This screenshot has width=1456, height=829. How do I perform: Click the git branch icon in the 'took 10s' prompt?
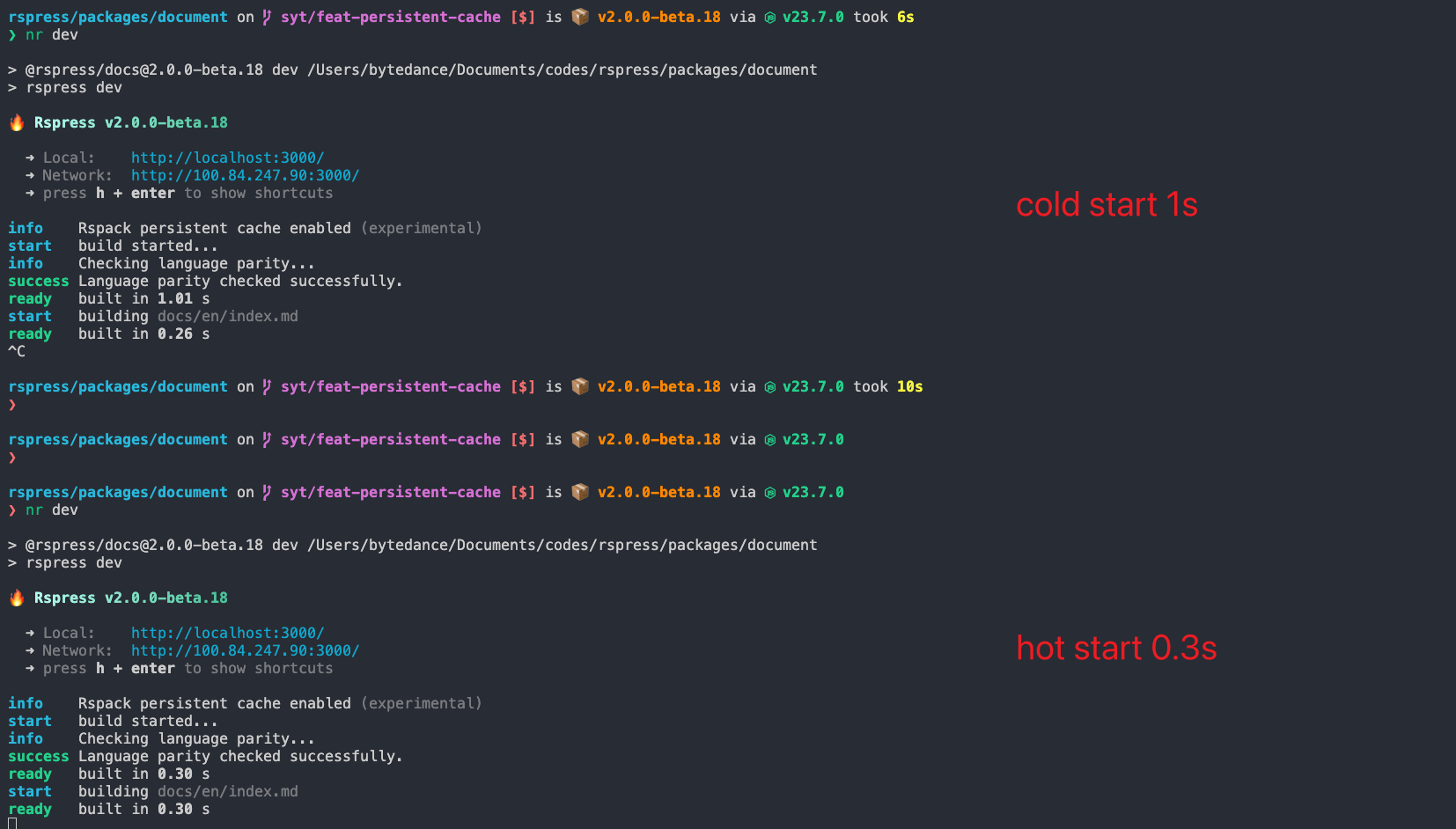point(267,386)
